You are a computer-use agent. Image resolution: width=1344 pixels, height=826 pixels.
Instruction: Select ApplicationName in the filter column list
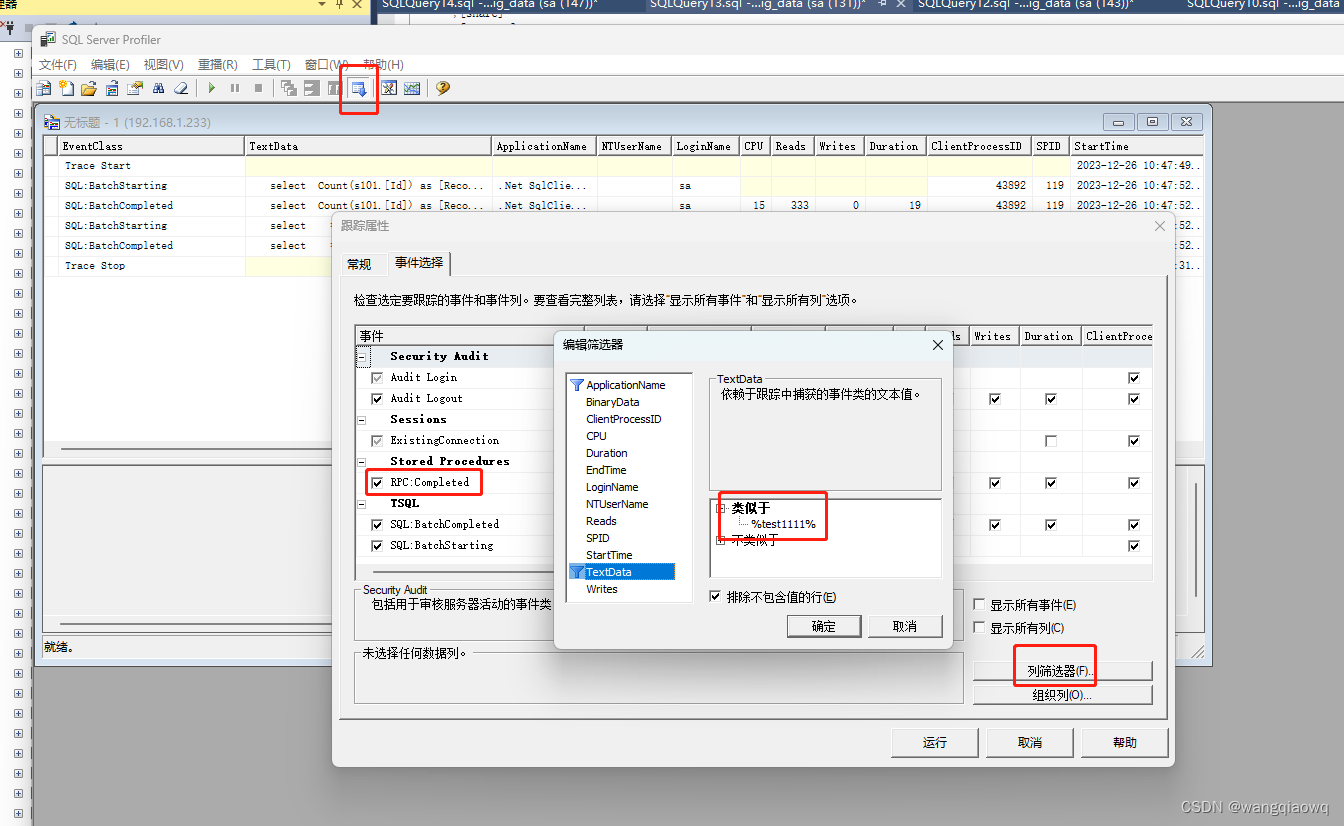click(x=625, y=385)
